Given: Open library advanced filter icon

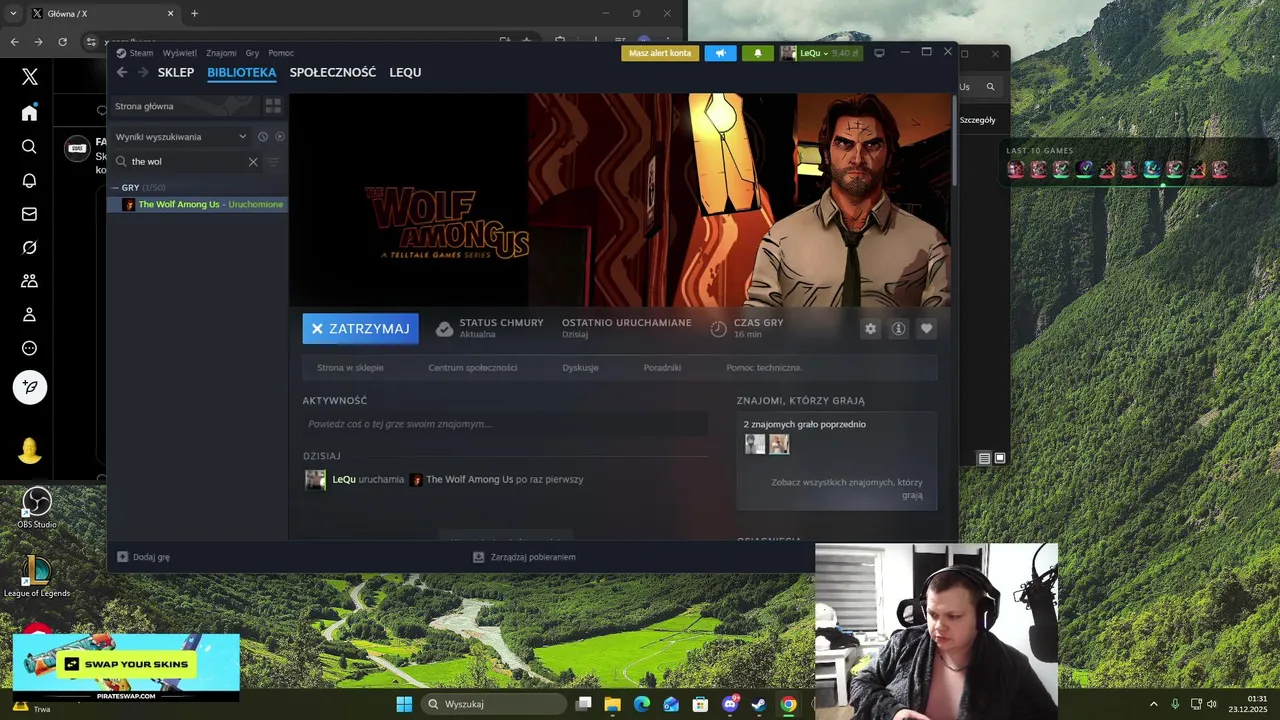Looking at the screenshot, I should tap(274, 162).
